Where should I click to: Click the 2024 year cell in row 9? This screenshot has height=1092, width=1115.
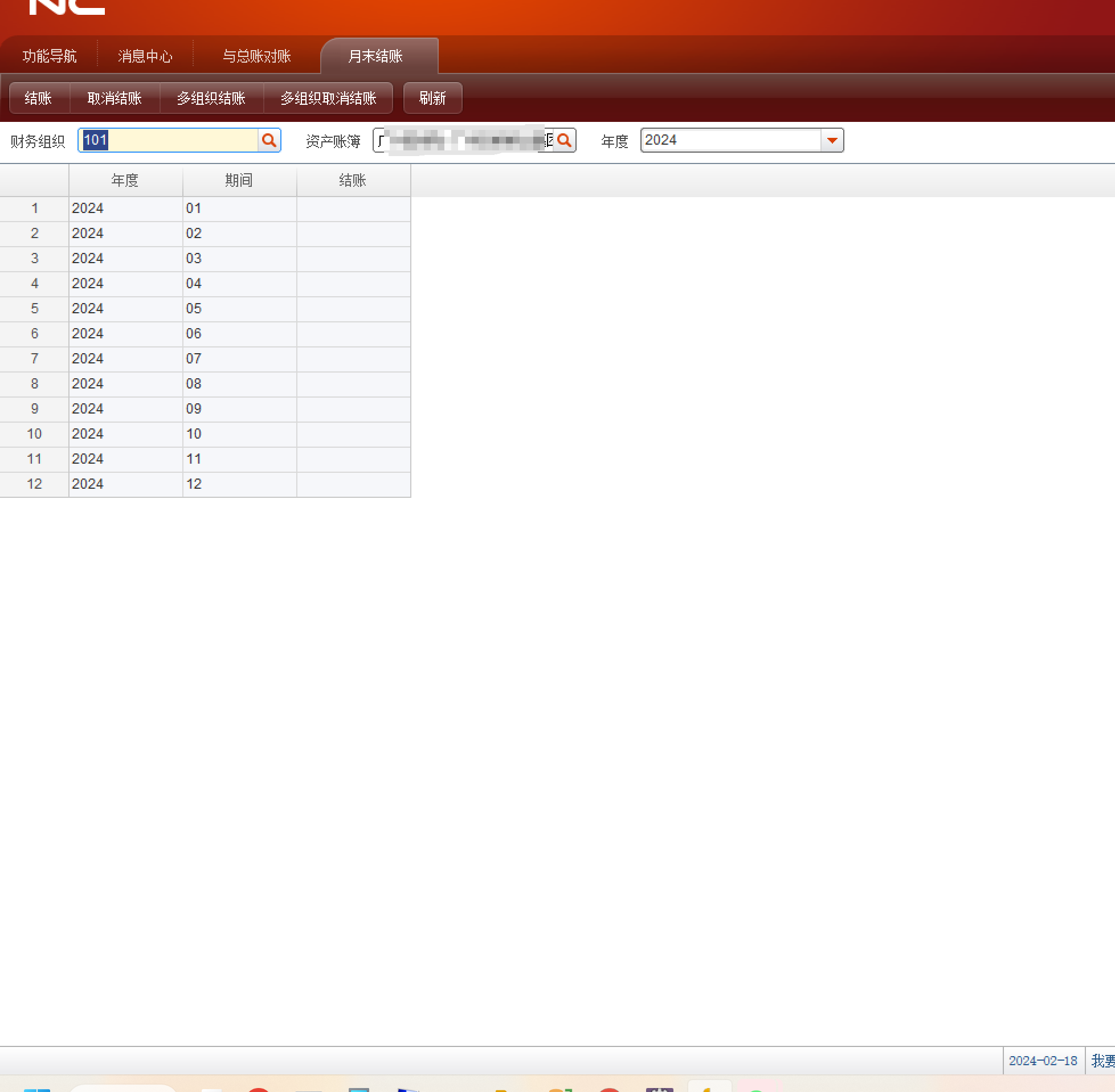pyautogui.click(x=125, y=409)
